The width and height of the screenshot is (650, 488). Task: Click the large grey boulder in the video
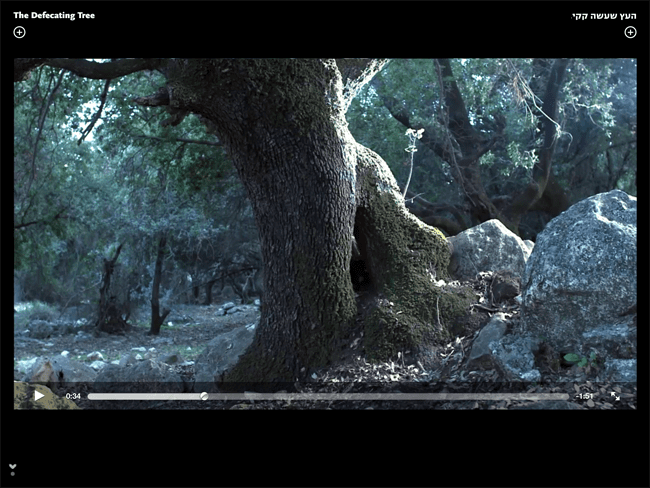(x=580, y=270)
